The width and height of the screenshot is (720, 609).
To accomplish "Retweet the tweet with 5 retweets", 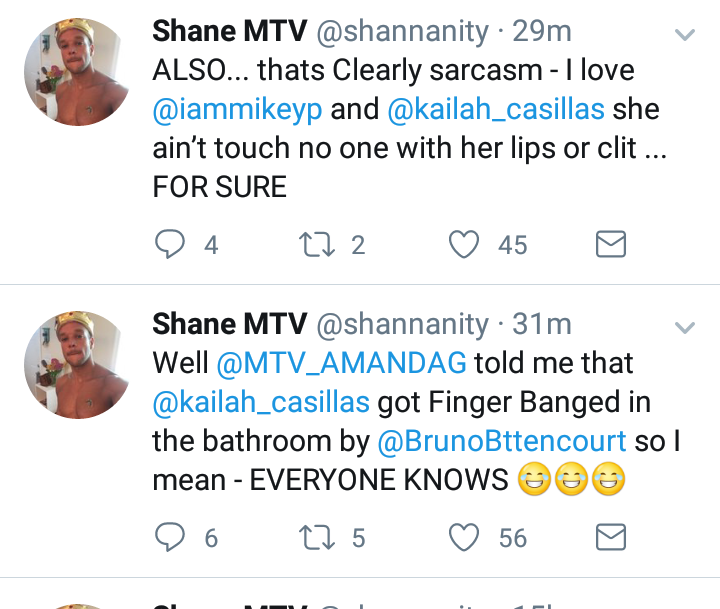I will 316,537.
